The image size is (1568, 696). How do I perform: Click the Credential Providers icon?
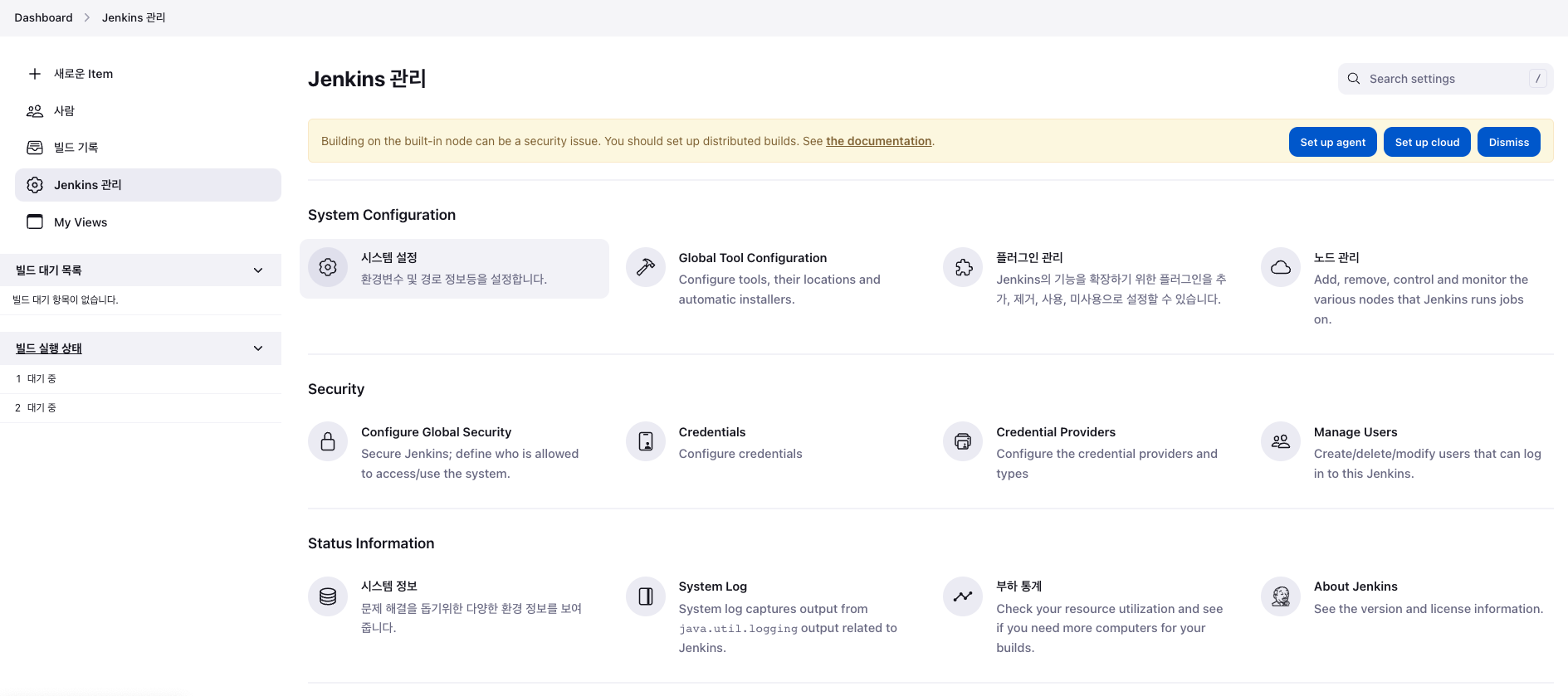point(963,441)
